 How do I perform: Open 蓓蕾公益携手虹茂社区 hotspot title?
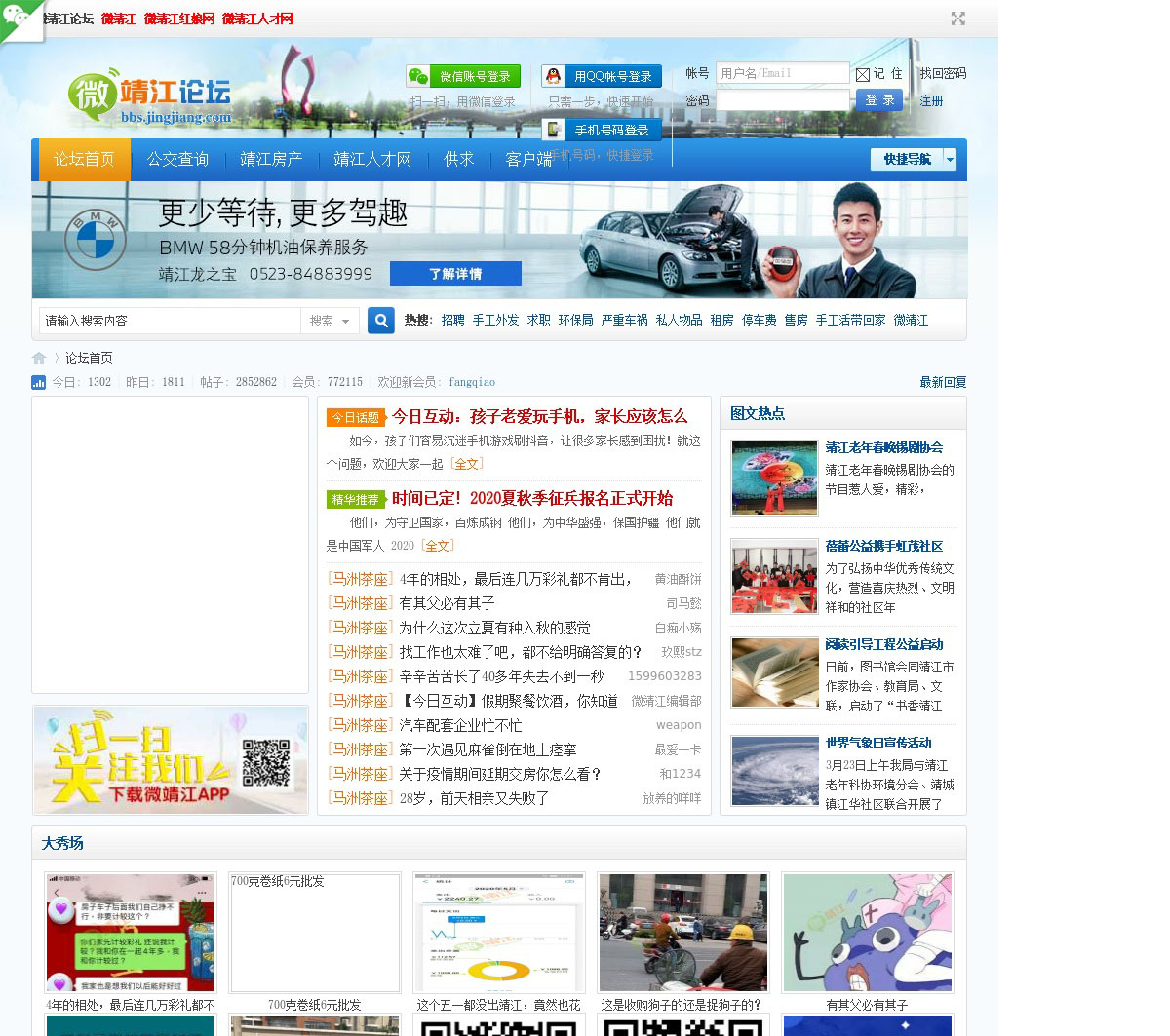[884, 546]
